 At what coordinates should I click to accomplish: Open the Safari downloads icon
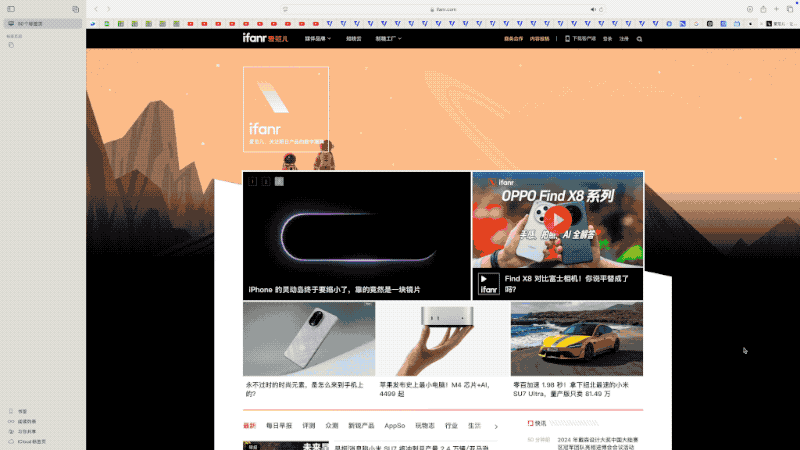coord(750,9)
